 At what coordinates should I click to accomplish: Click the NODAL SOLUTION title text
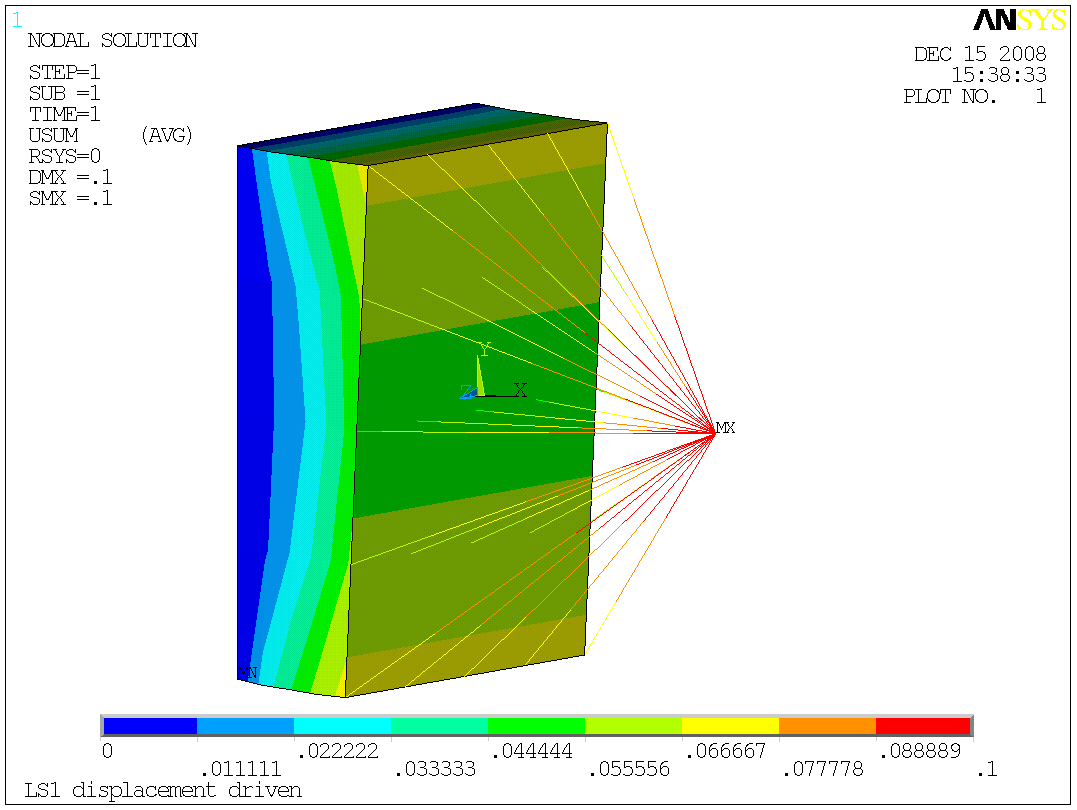[112, 41]
